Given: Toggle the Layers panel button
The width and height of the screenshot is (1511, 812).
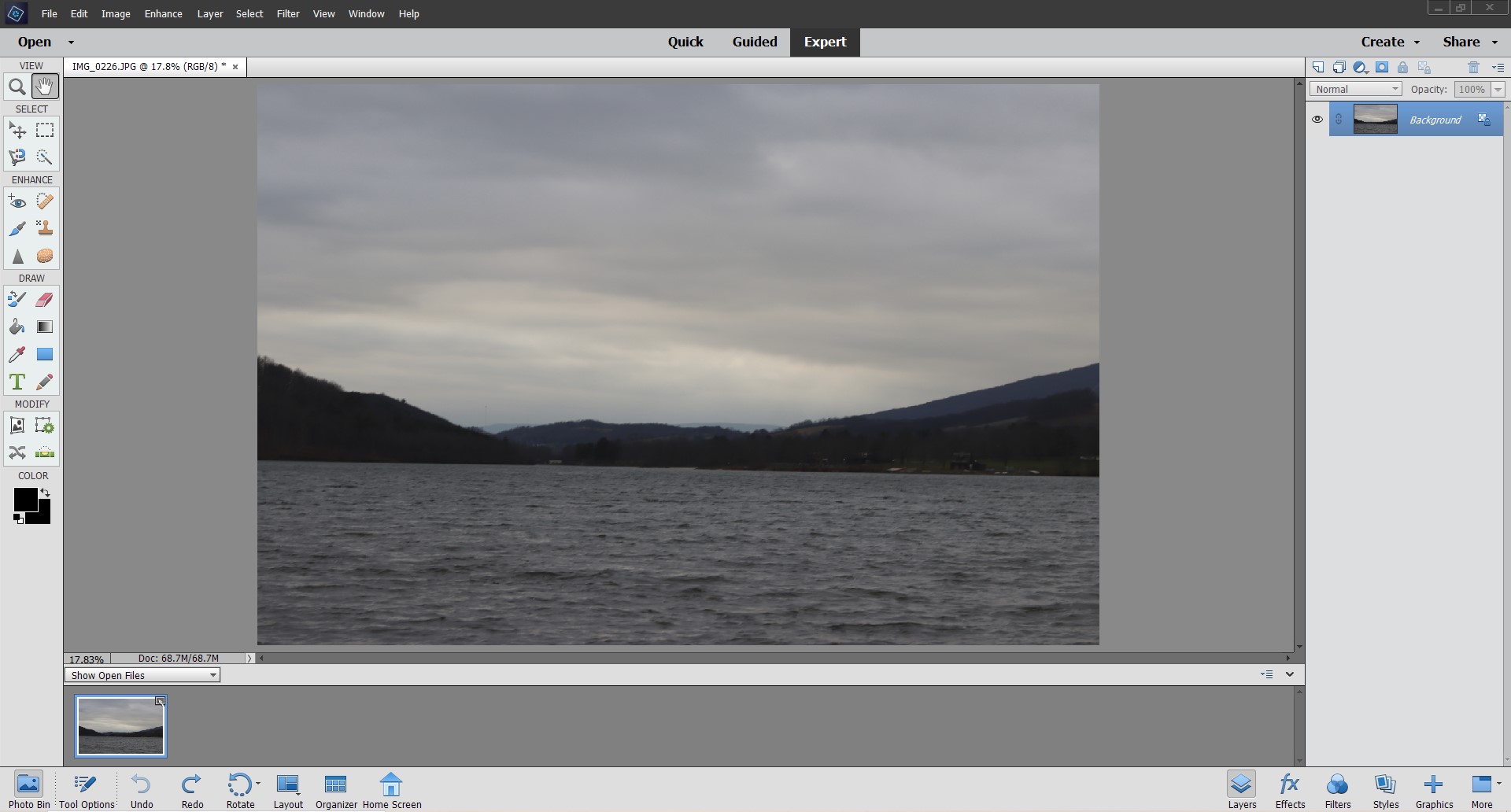Looking at the screenshot, I should click(x=1242, y=791).
